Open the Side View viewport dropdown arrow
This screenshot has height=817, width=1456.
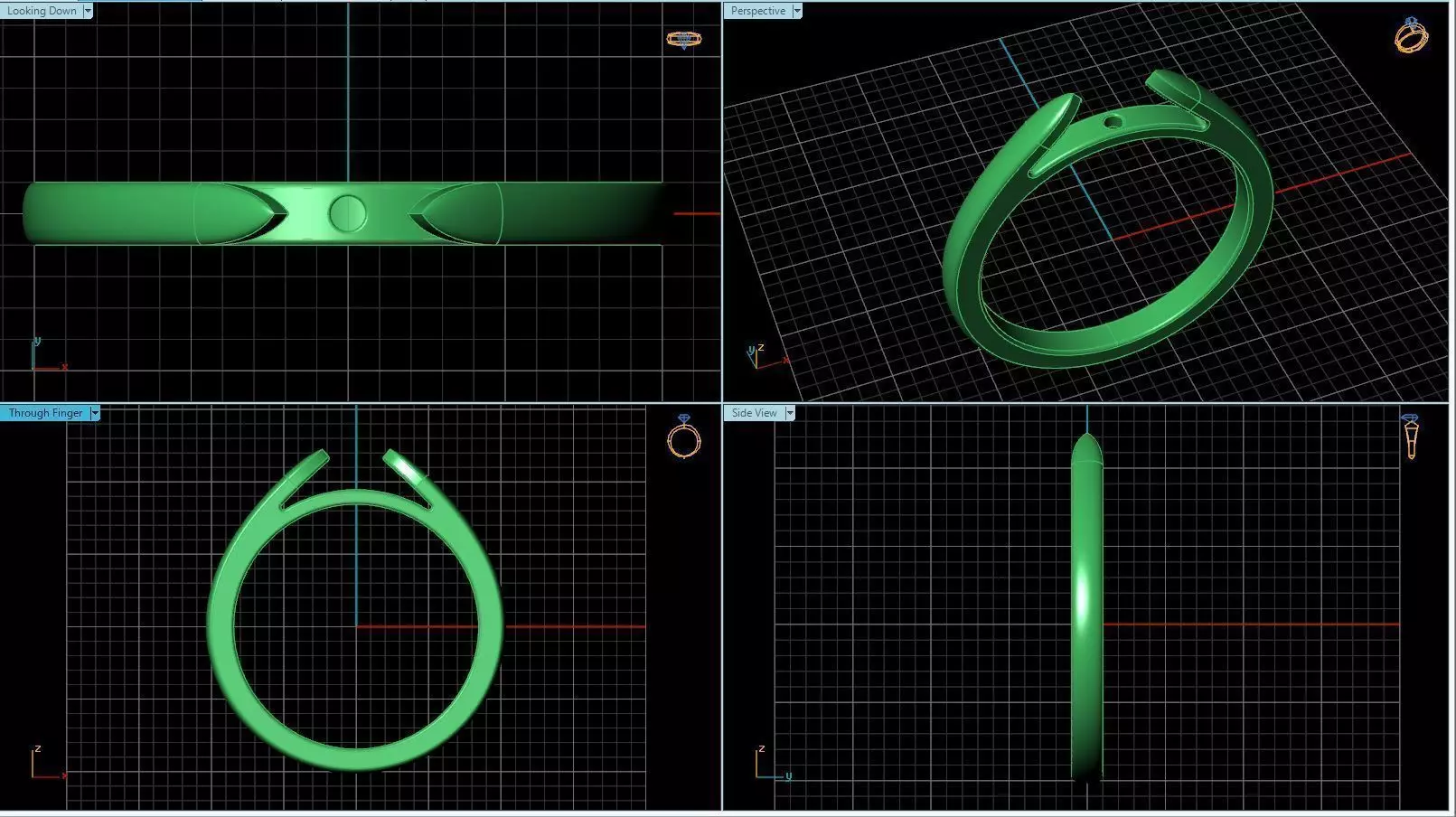pyautogui.click(x=789, y=413)
